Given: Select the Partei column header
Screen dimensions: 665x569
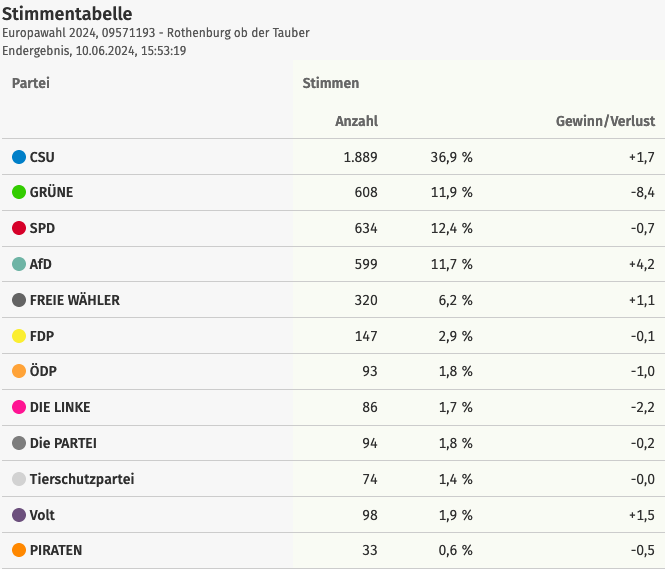Looking at the screenshot, I should (30, 83).
